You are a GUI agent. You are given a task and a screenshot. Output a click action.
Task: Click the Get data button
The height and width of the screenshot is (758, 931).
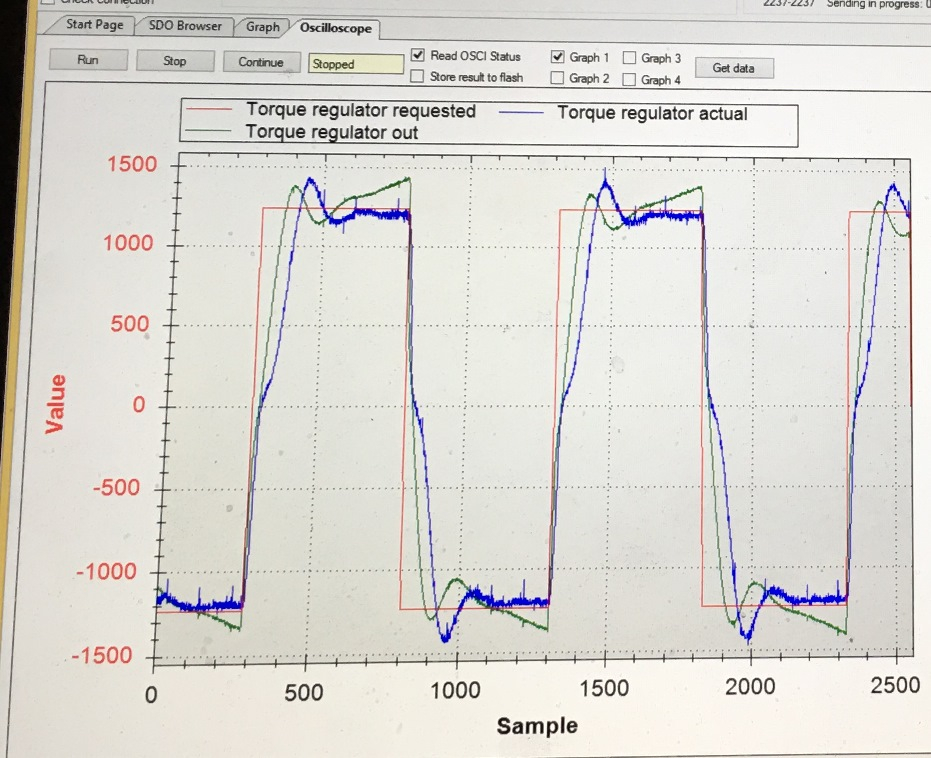(733, 68)
